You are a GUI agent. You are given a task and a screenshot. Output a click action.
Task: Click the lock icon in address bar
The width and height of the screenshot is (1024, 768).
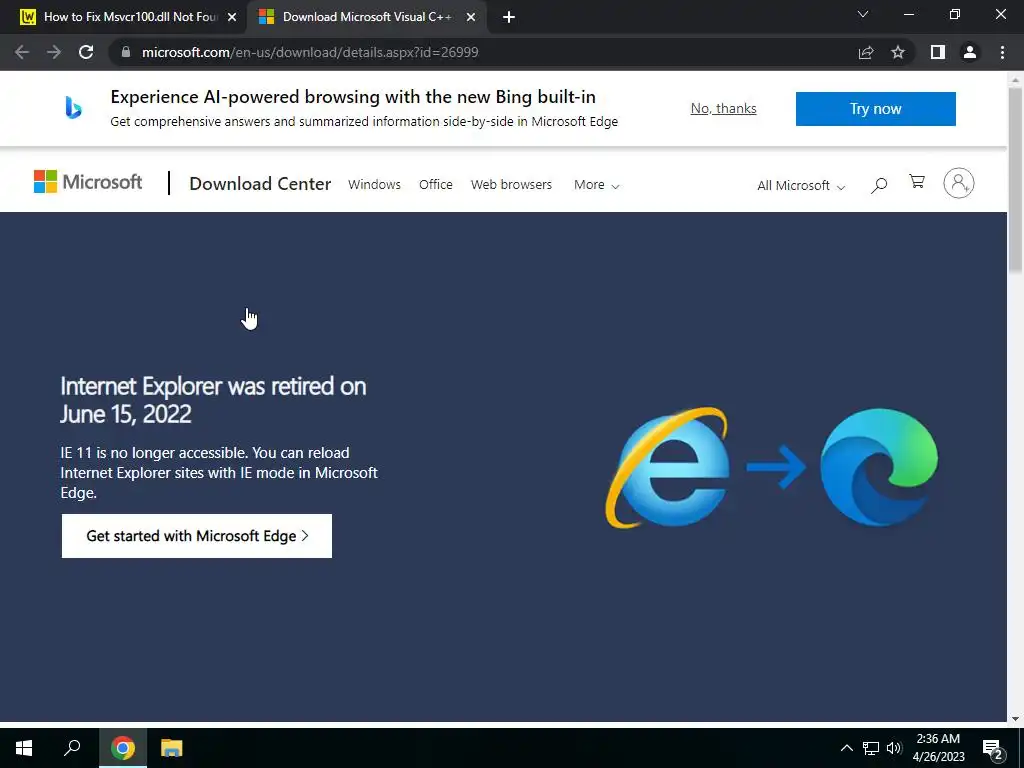tap(126, 52)
